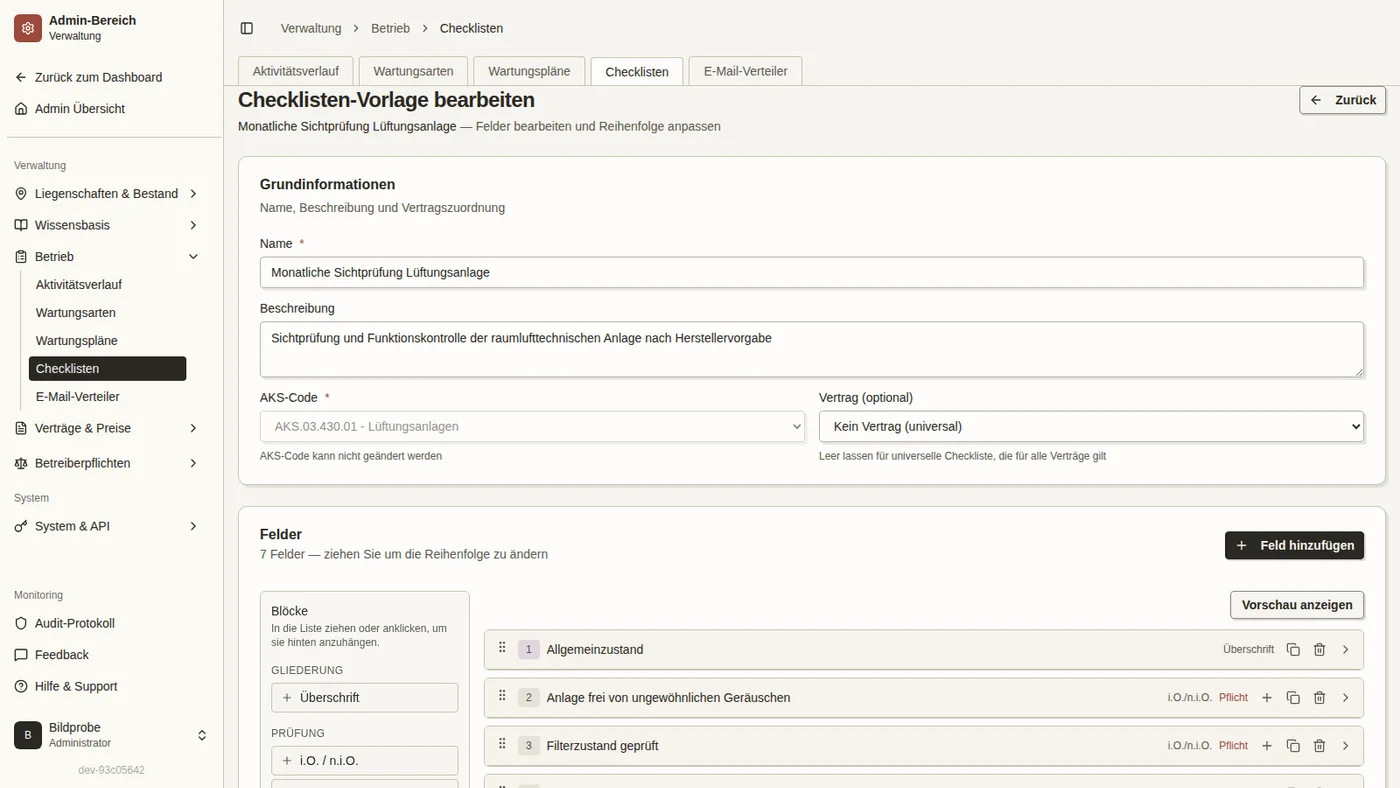
Task: Open the Audit-Protokoll page
Action: point(107,623)
